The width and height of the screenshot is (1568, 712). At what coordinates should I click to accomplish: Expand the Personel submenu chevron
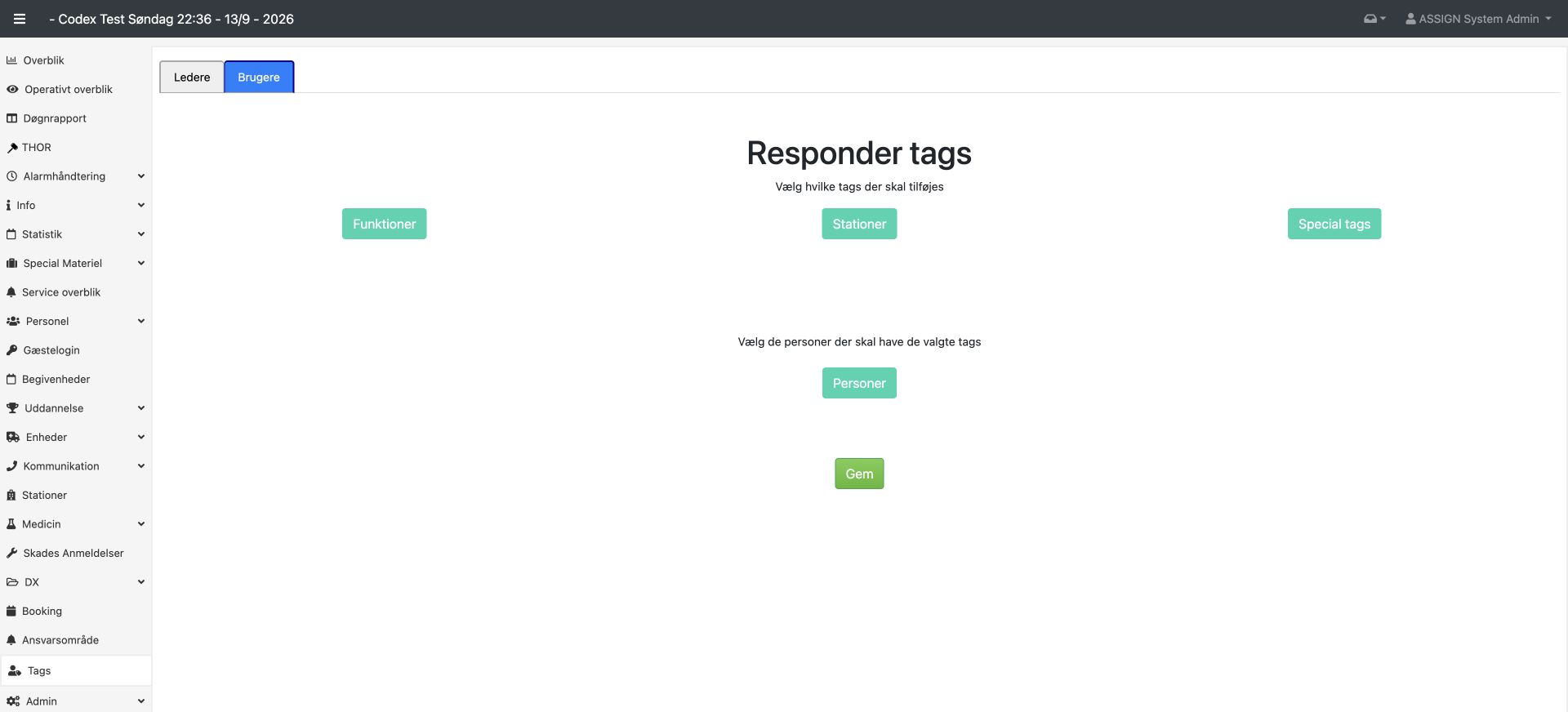[x=141, y=322]
